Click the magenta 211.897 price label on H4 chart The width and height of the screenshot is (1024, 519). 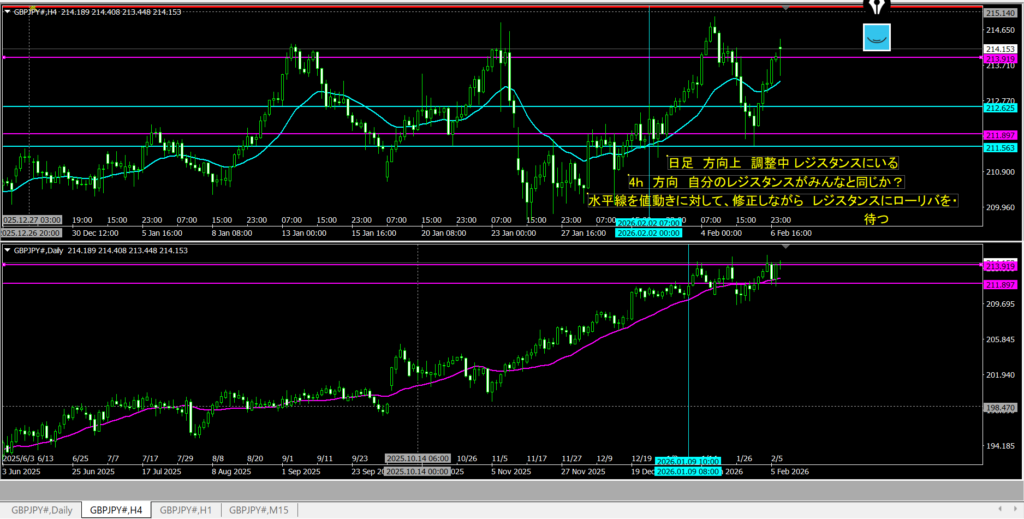pos(1001,134)
